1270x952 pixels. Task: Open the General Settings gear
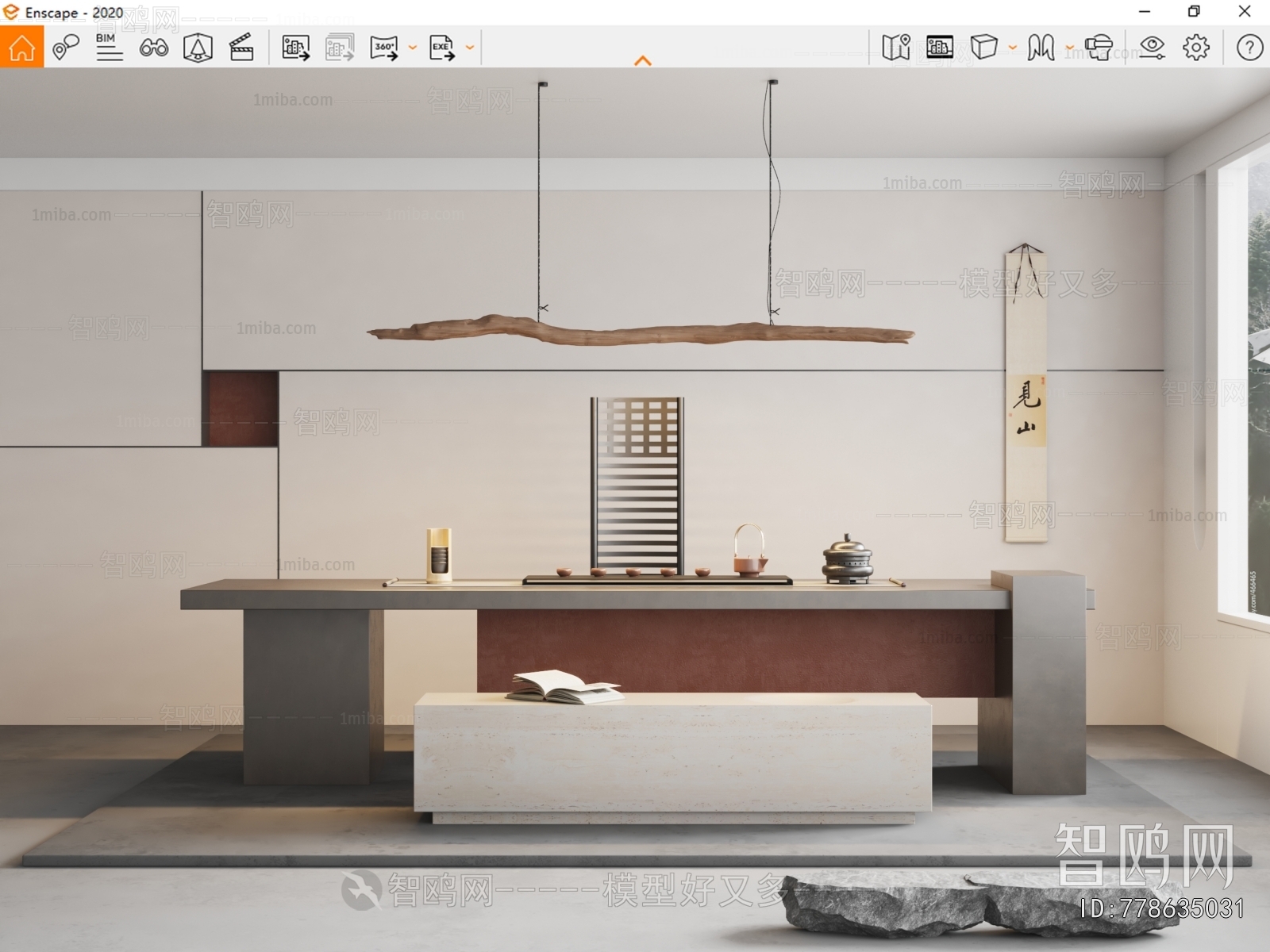point(1196,48)
